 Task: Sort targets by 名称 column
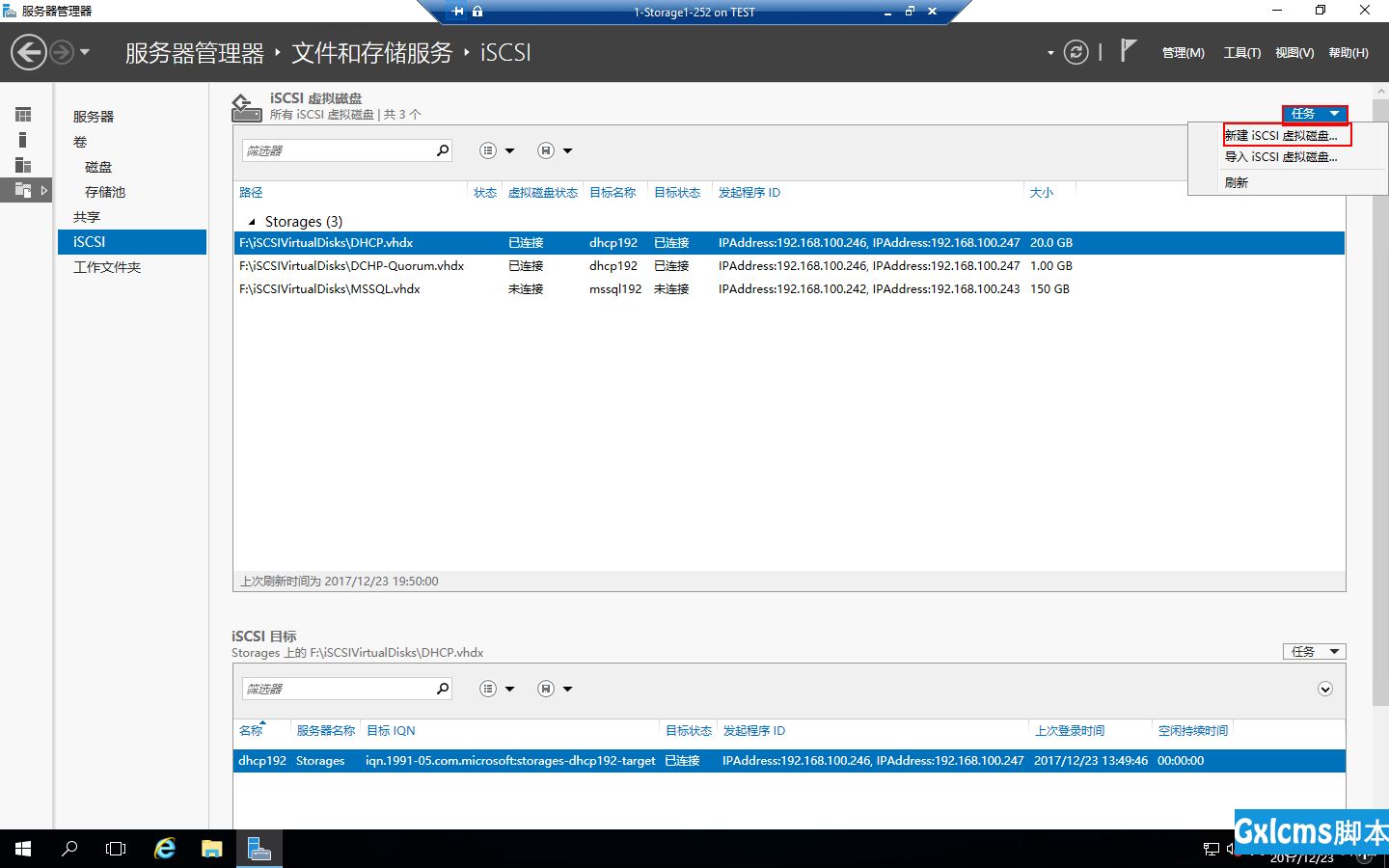(x=251, y=731)
